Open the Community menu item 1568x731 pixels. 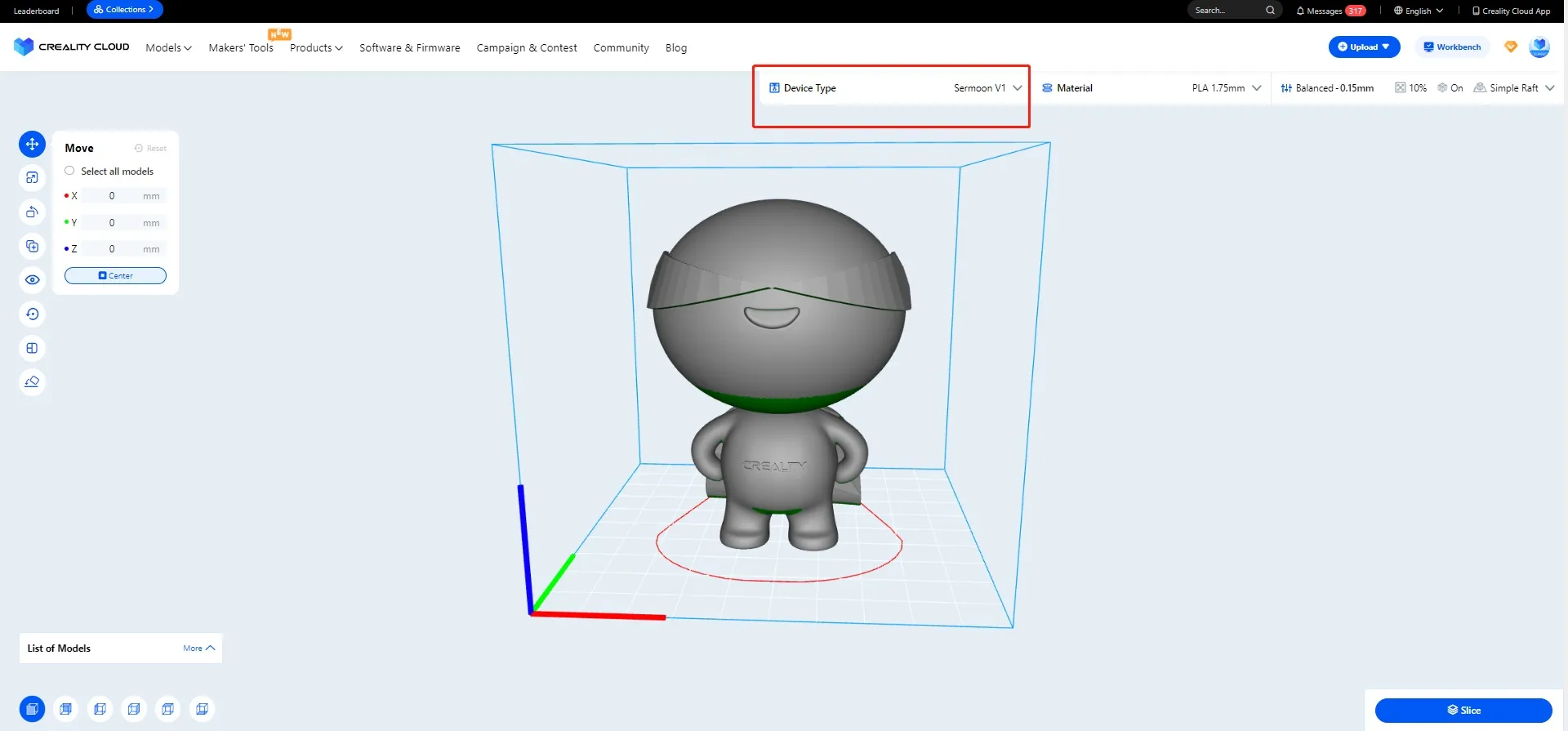[x=621, y=48]
